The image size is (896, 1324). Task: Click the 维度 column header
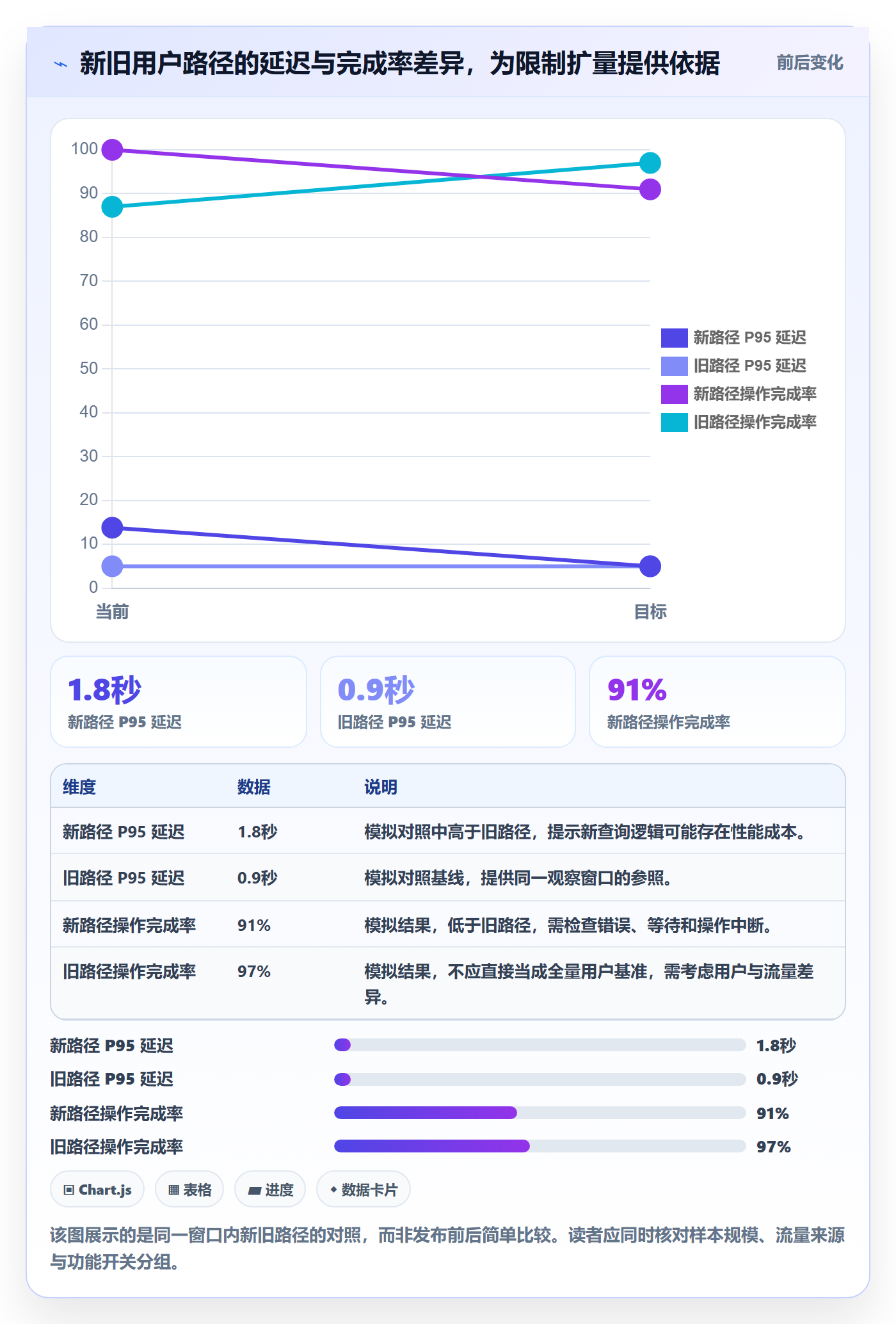(79, 787)
